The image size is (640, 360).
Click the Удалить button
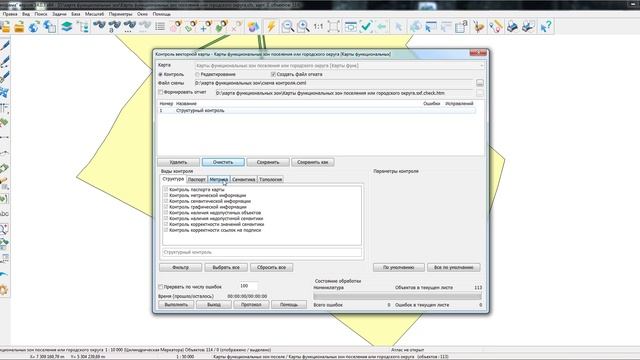tap(178, 162)
